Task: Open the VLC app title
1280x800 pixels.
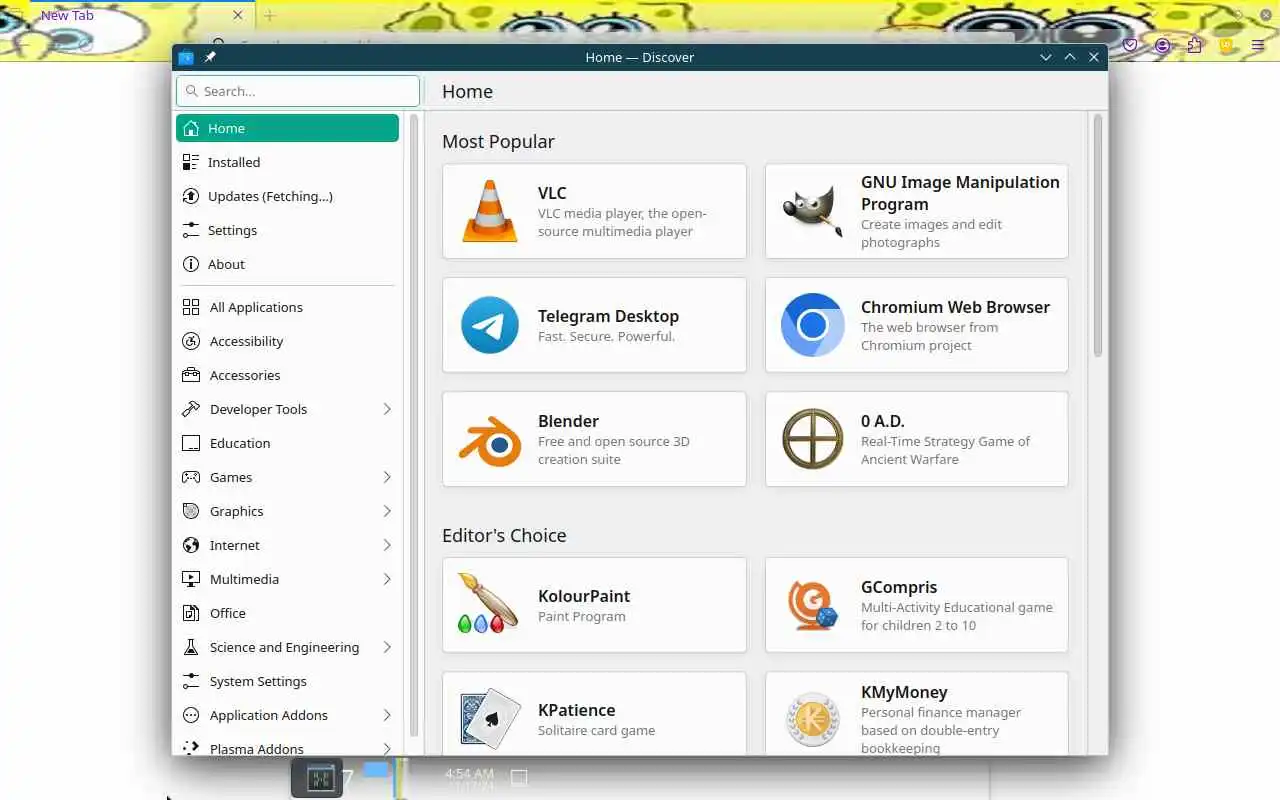Action: coord(552,193)
